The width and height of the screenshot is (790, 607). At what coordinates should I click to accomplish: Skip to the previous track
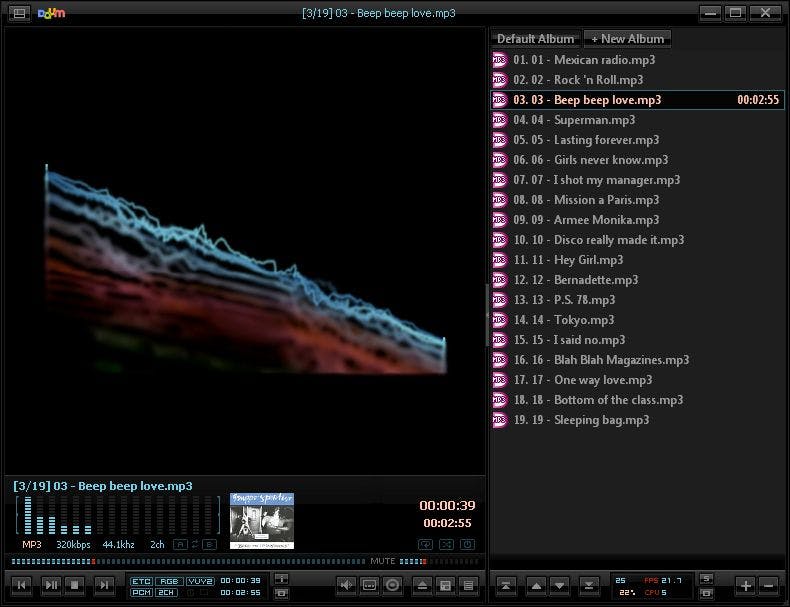pyautogui.click(x=22, y=585)
